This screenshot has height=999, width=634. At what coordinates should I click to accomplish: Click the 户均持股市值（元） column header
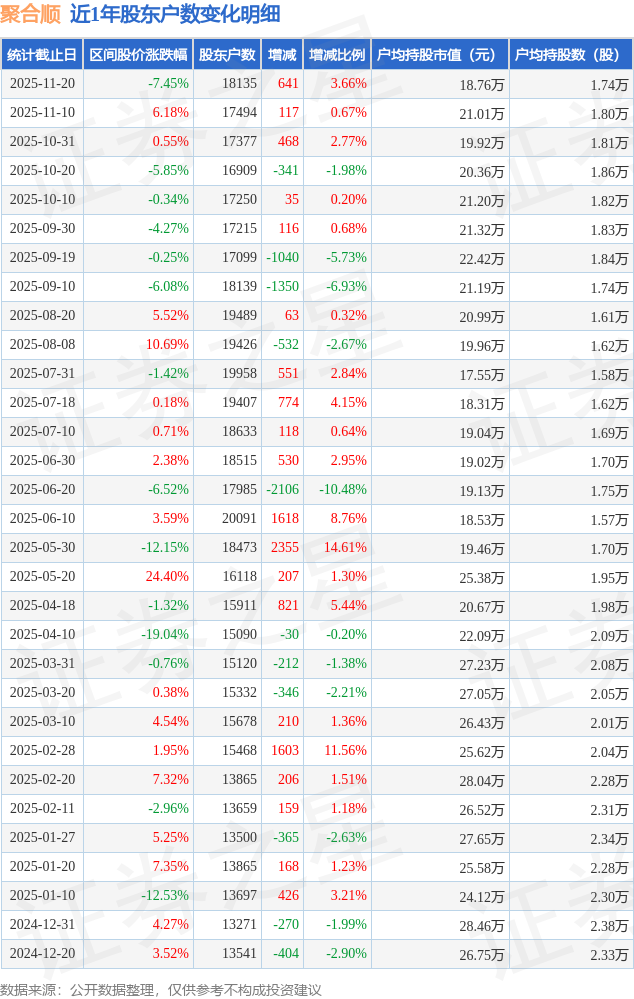tap(439, 55)
